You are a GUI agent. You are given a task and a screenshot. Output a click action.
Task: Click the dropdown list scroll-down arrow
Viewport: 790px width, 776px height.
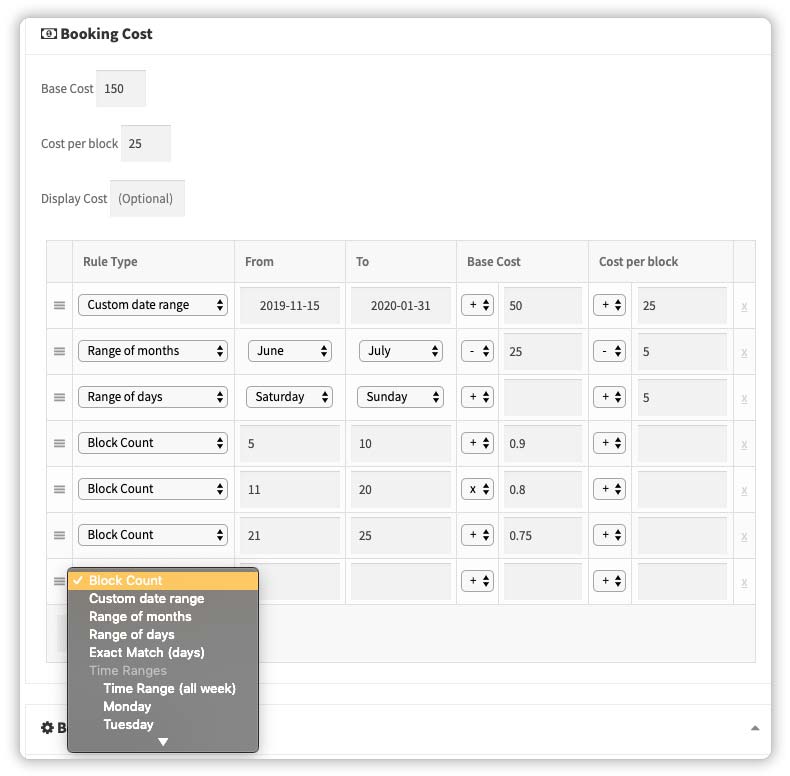(163, 742)
